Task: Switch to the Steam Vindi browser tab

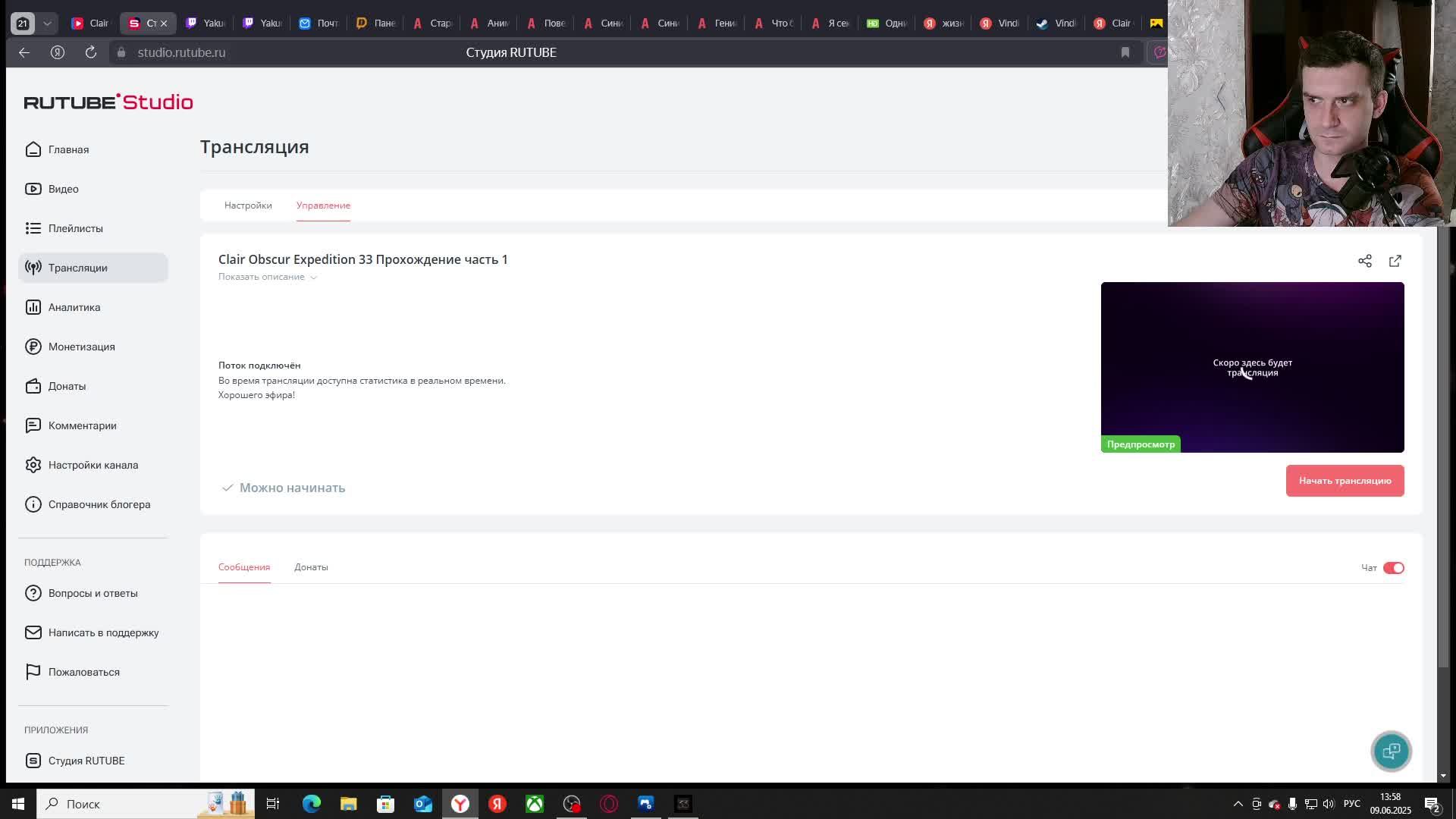Action: [1056, 24]
